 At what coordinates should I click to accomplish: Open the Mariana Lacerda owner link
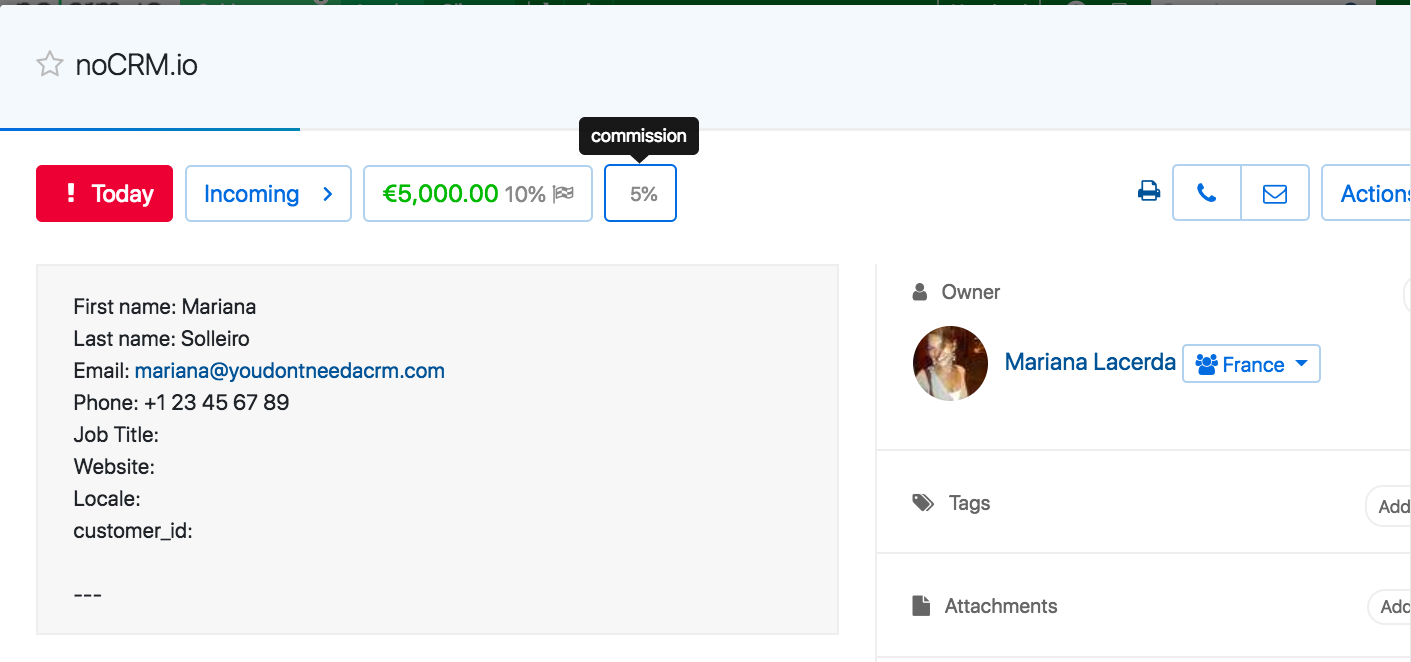(x=1090, y=362)
